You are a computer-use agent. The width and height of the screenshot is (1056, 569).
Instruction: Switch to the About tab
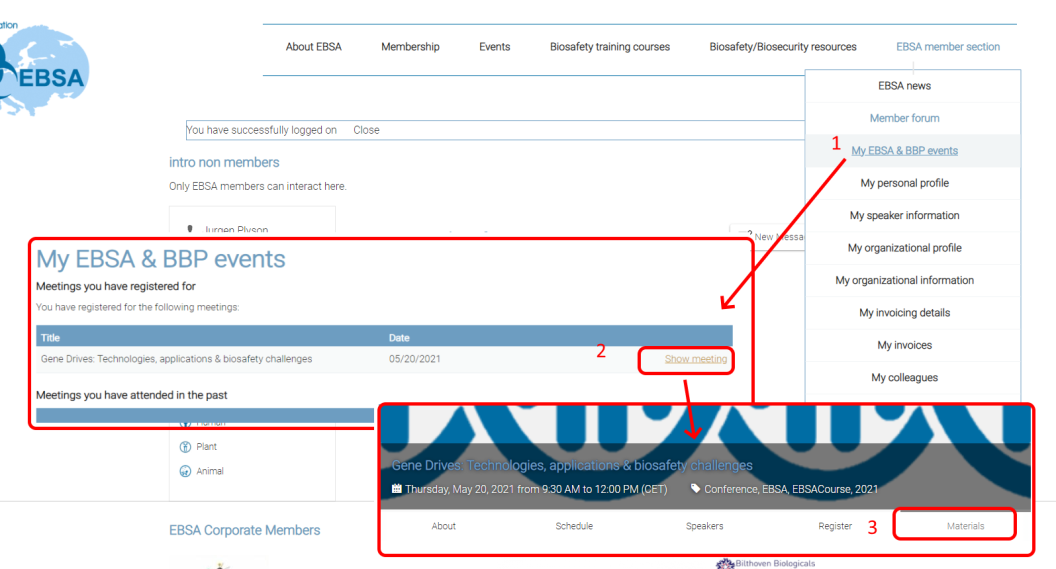(x=444, y=526)
